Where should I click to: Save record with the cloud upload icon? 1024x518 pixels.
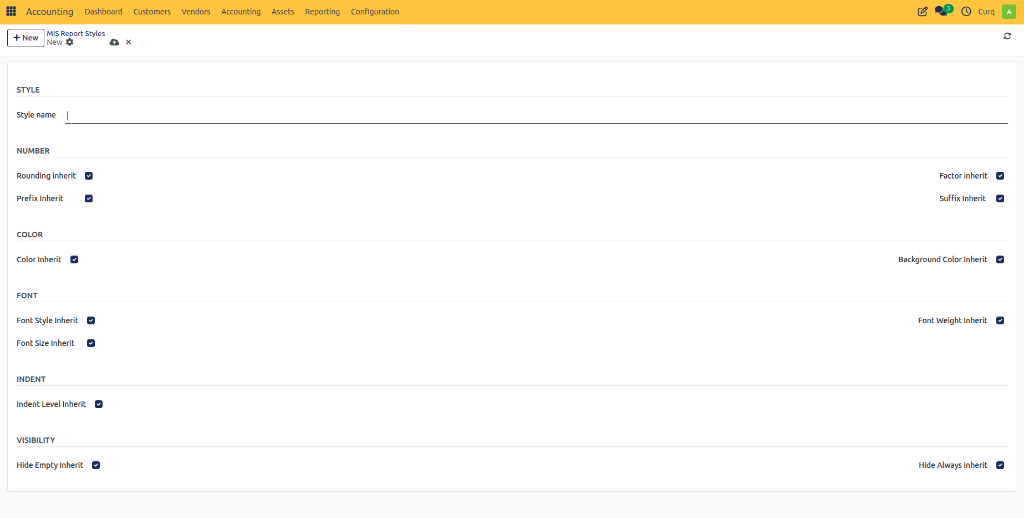114,42
